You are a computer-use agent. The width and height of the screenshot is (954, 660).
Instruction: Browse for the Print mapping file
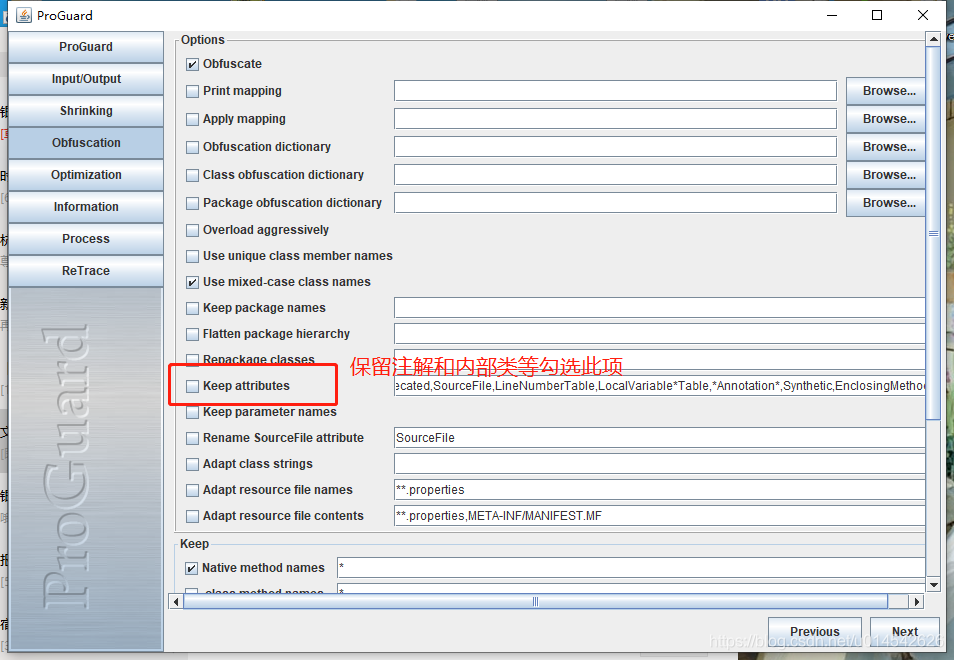[886, 91]
